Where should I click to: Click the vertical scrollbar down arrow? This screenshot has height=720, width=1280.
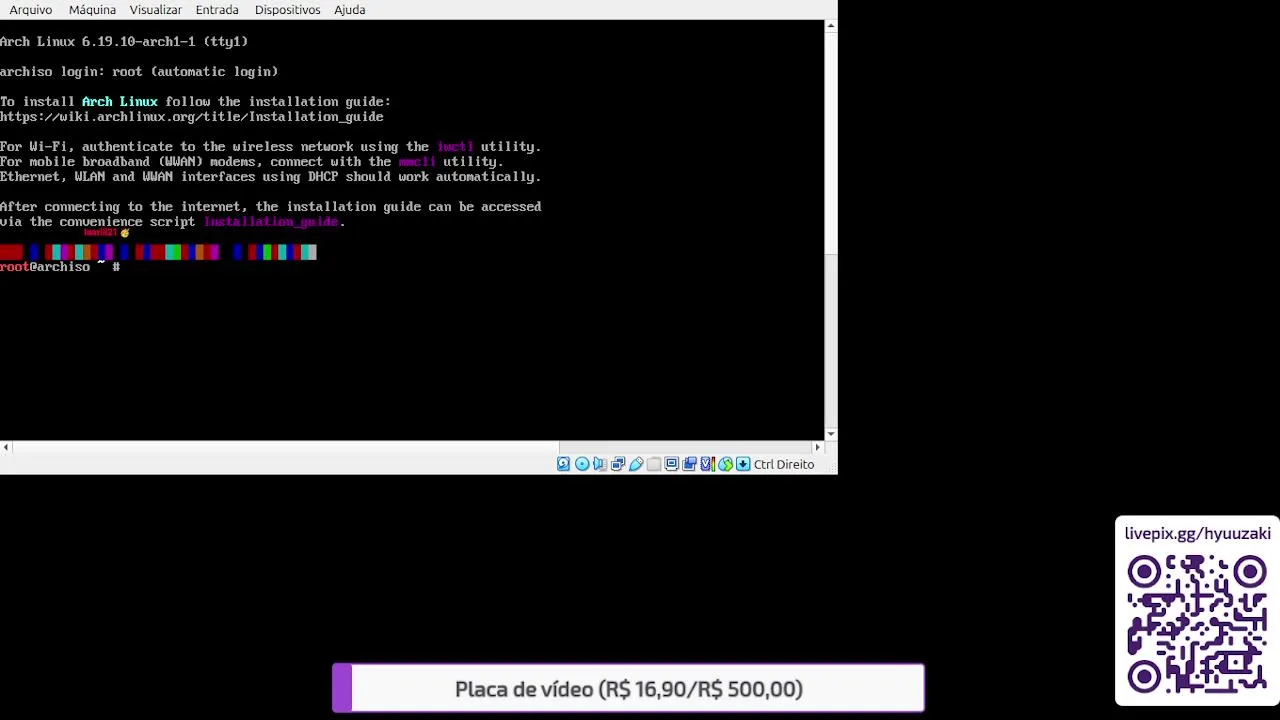point(830,434)
